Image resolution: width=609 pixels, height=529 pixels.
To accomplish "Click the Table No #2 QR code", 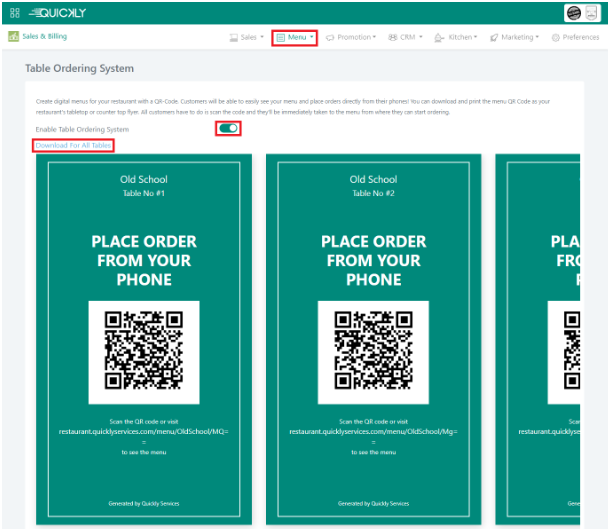I will pos(373,347).
